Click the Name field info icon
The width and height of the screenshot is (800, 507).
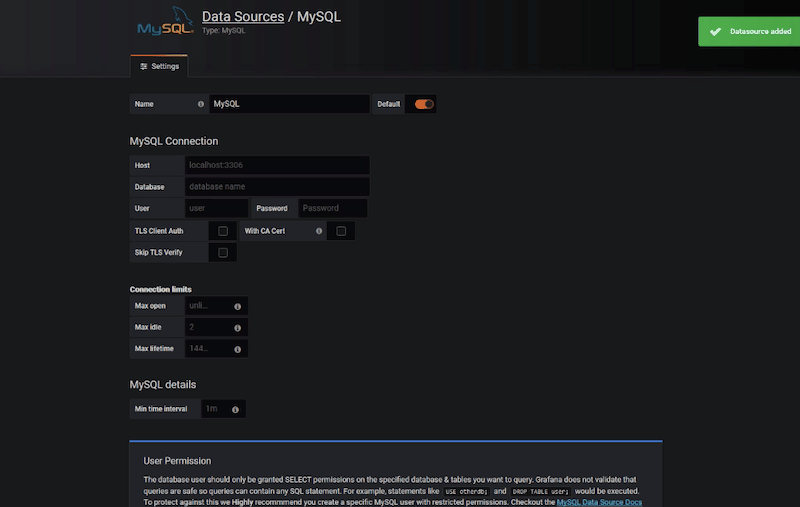point(201,104)
